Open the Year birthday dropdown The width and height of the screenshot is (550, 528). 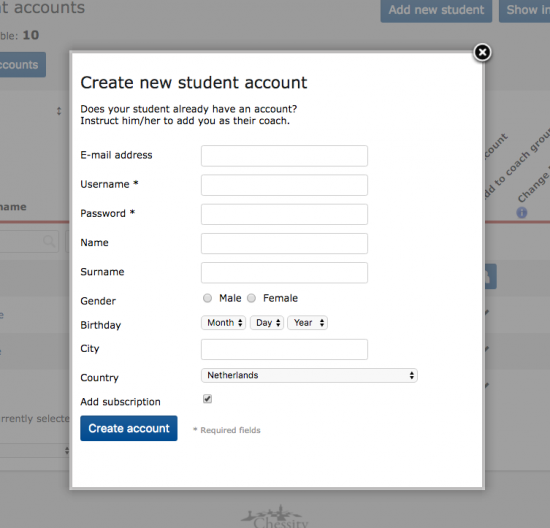coord(308,323)
